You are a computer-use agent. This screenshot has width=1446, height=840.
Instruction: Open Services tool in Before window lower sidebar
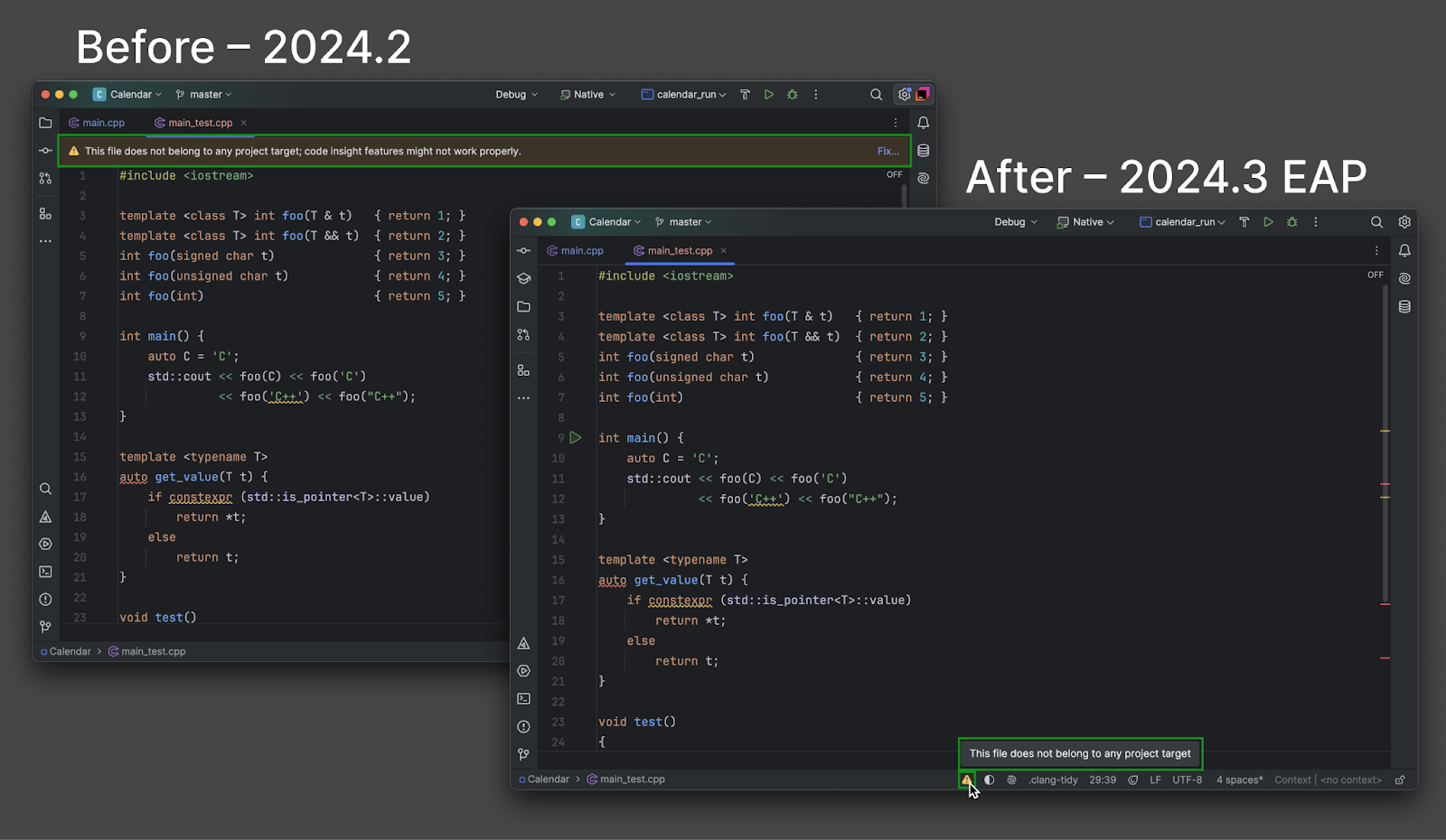45,544
